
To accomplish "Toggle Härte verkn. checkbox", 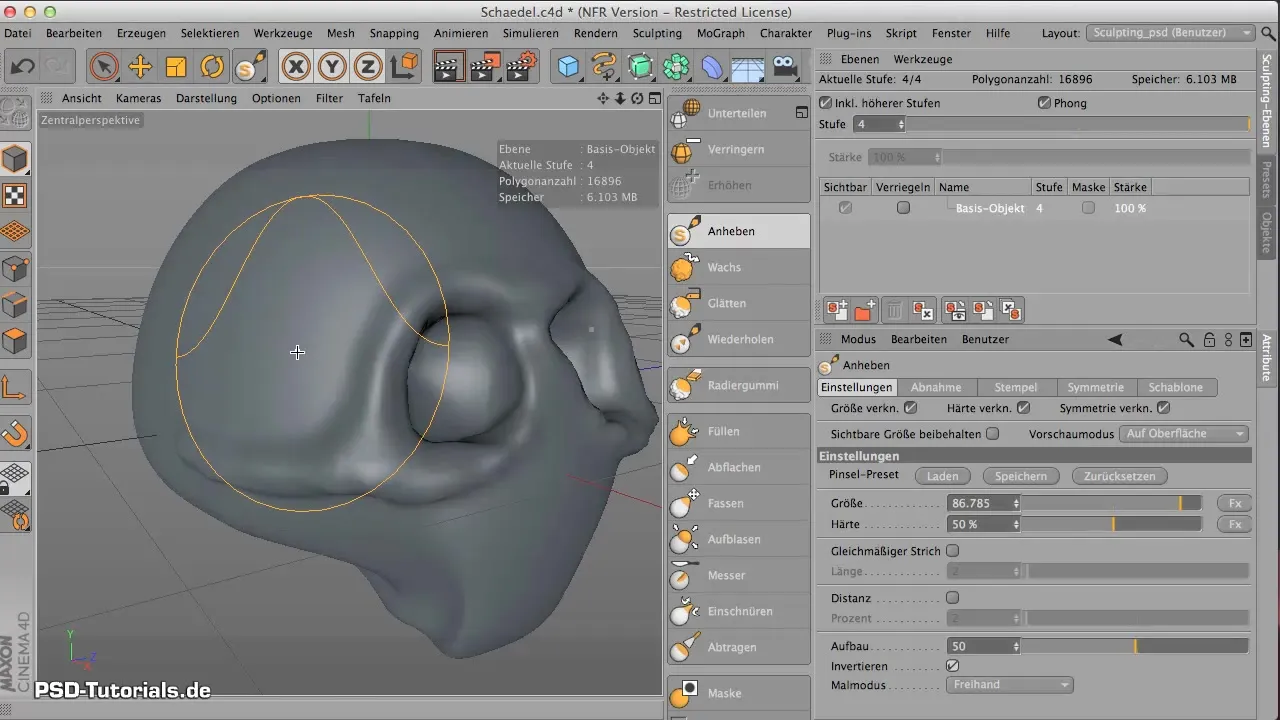I will pyautogui.click(x=1023, y=408).
